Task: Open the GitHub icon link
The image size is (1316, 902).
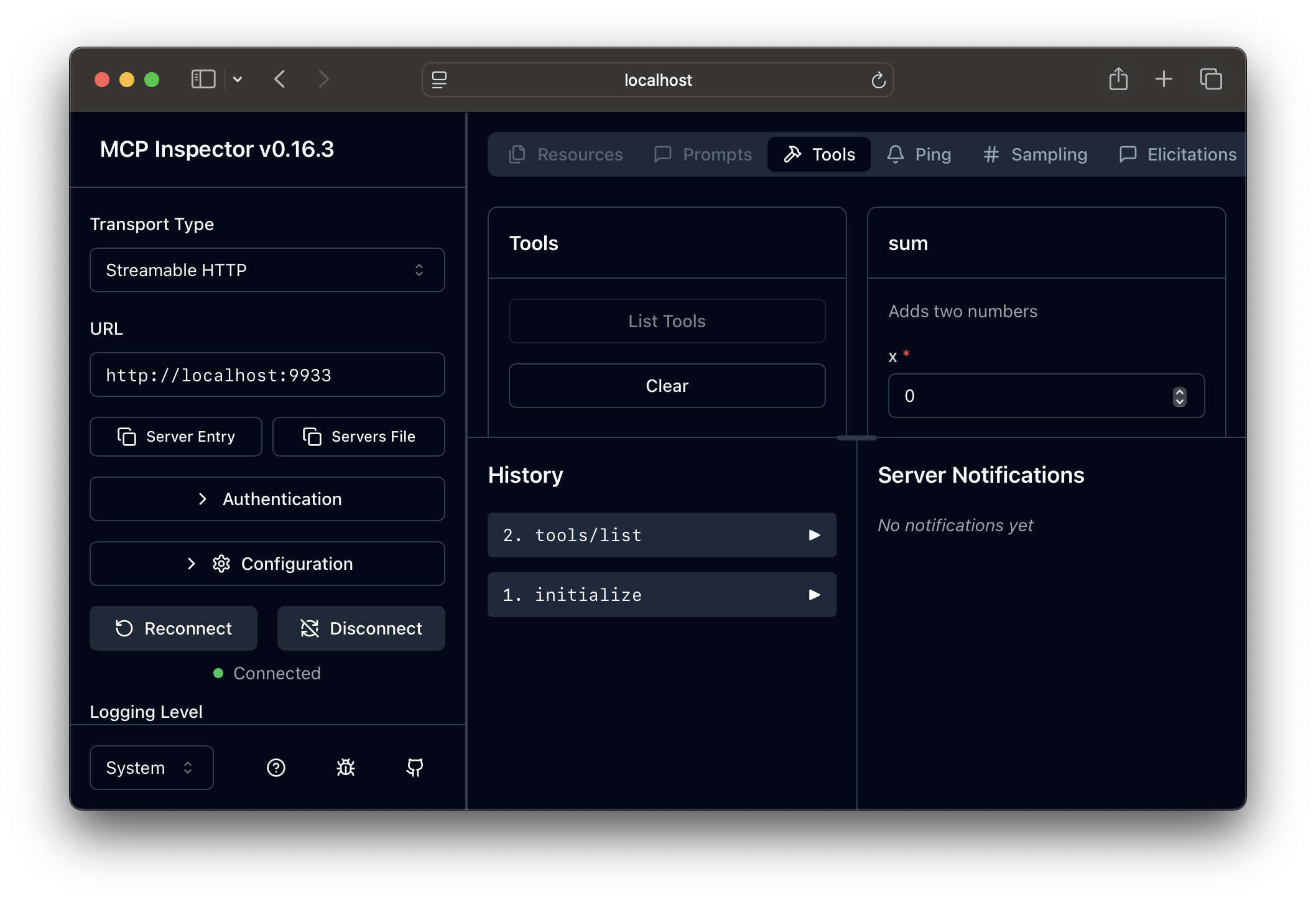Action: coord(415,768)
